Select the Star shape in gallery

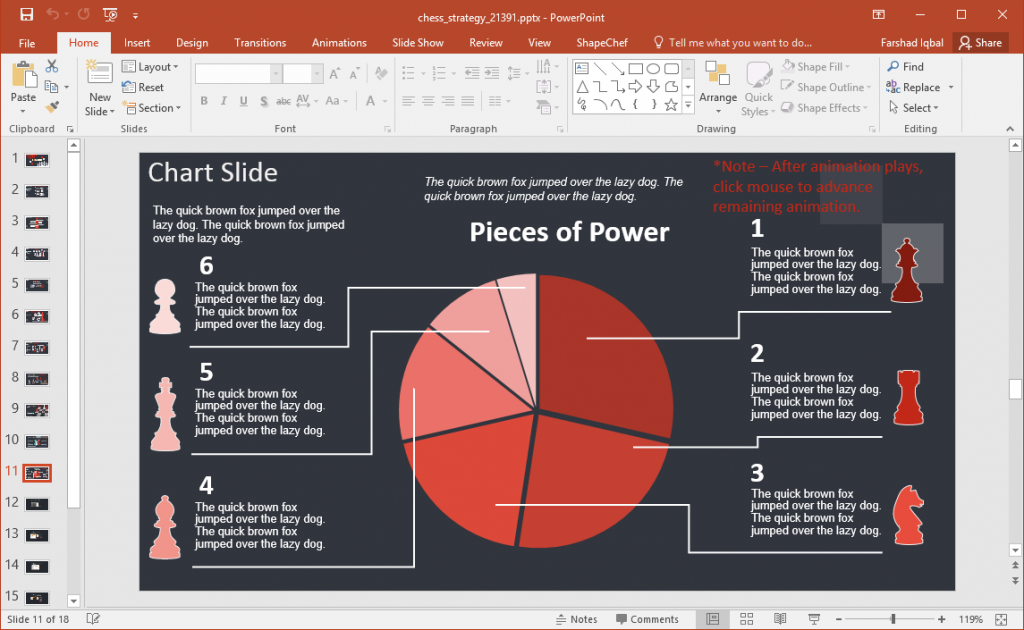click(671, 104)
